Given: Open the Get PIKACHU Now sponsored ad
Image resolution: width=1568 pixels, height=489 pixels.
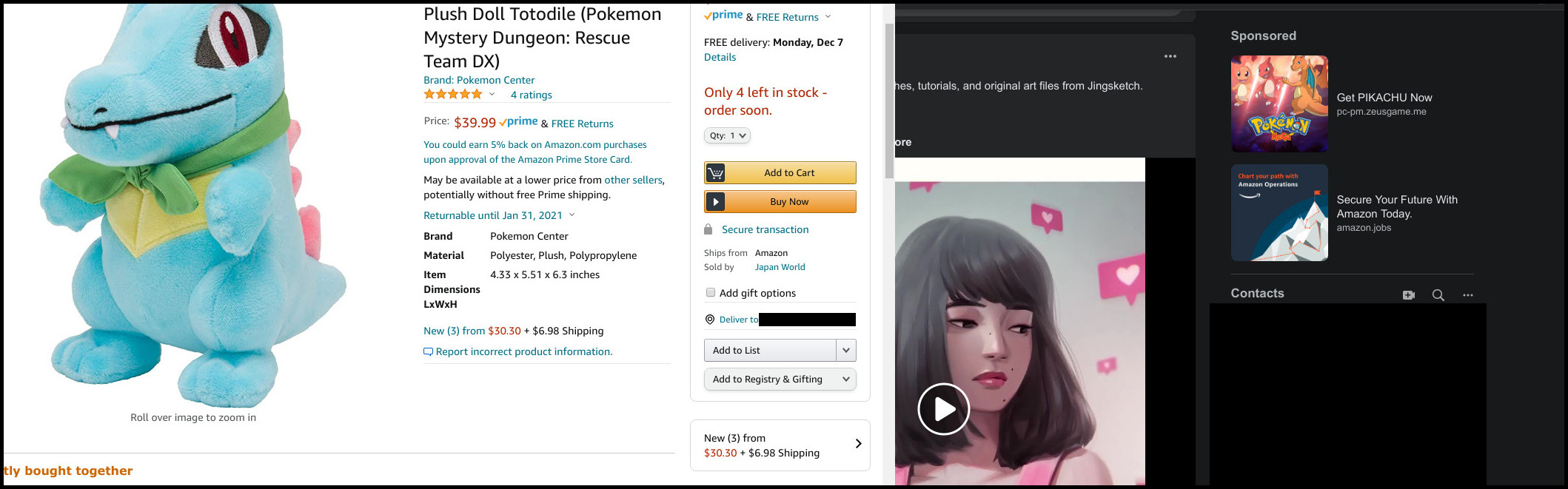Looking at the screenshot, I should click(1384, 98).
